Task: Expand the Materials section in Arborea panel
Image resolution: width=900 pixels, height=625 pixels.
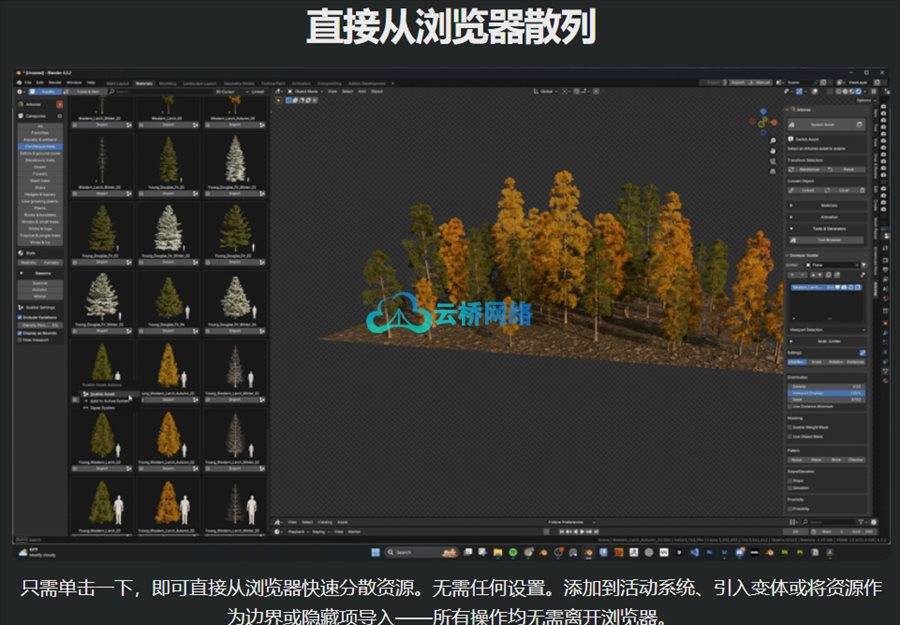Action: (828, 204)
